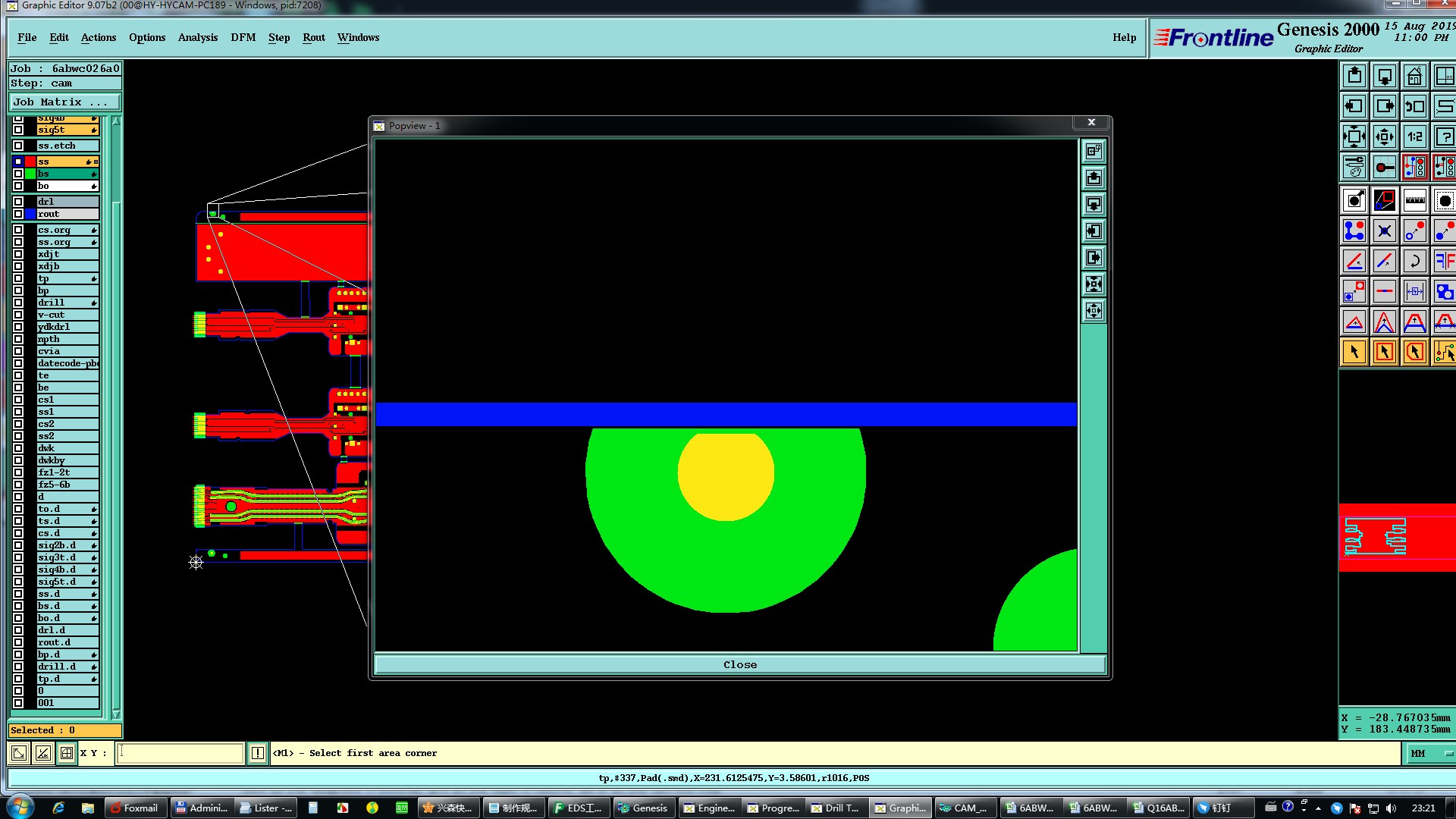Select the rotate arrow edit tool
This screenshot has height=819, width=1456.
(1414, 261)
